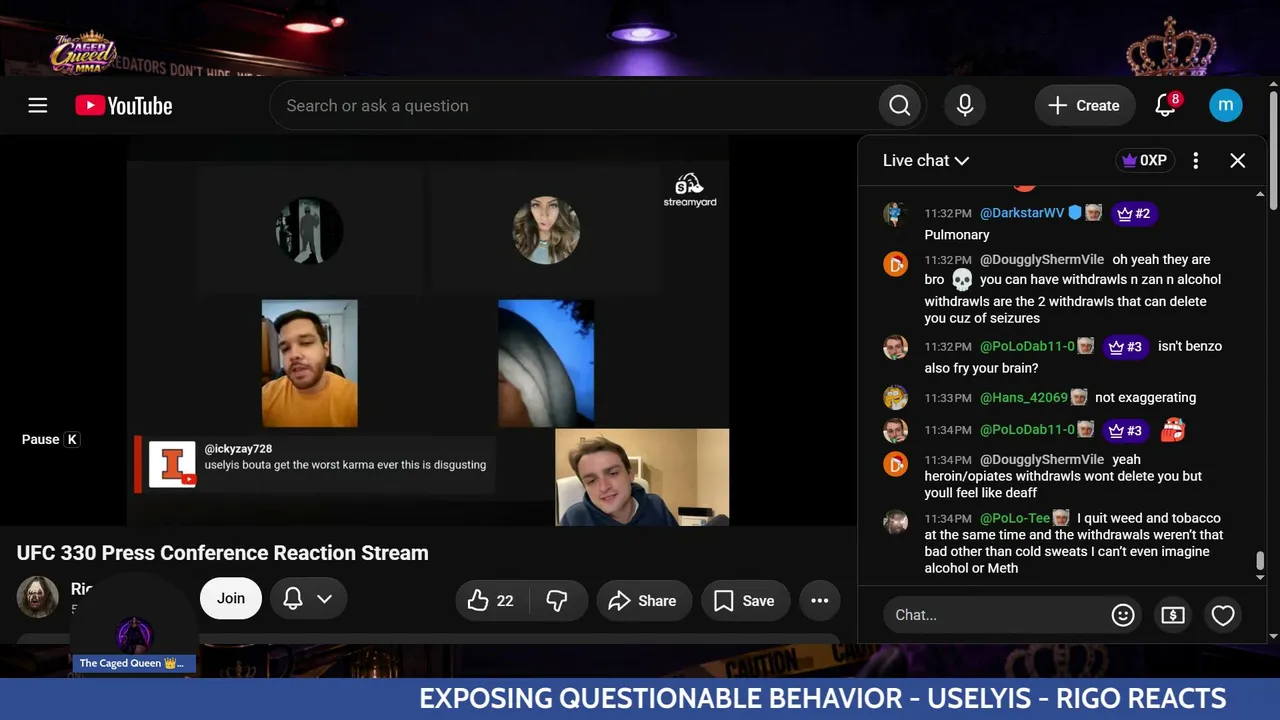Click the Hans_42069 avatar in chat
Viewport: 1280px width, 720px height.
coord(895,397)
